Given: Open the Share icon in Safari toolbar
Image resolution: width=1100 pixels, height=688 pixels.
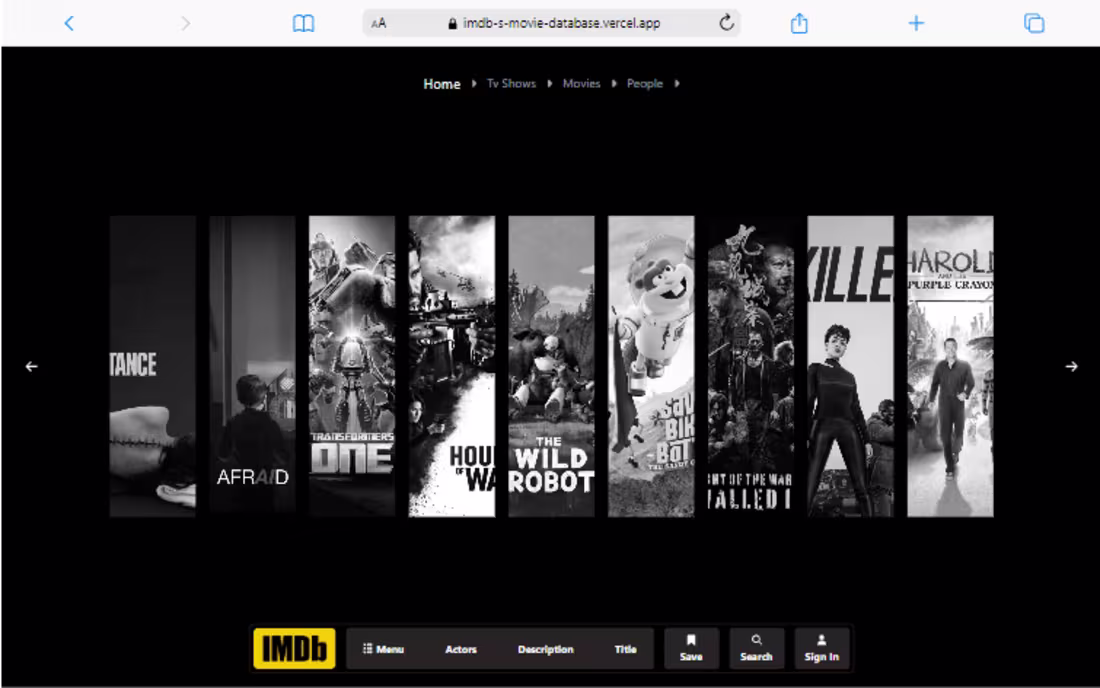Looking at the screenshot, I should point(798,22).
